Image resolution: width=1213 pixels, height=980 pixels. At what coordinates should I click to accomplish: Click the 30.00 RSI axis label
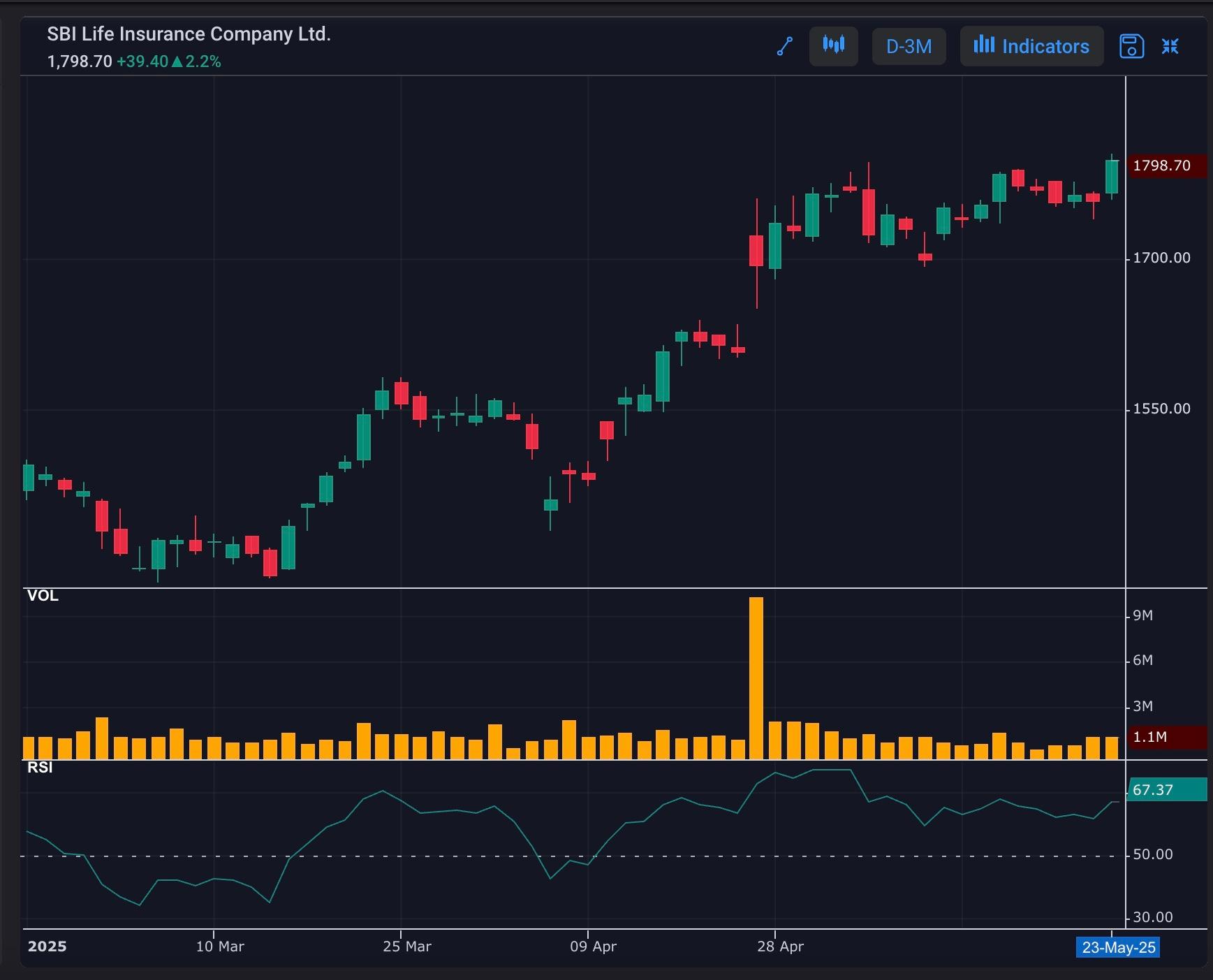pos(1153,917)
